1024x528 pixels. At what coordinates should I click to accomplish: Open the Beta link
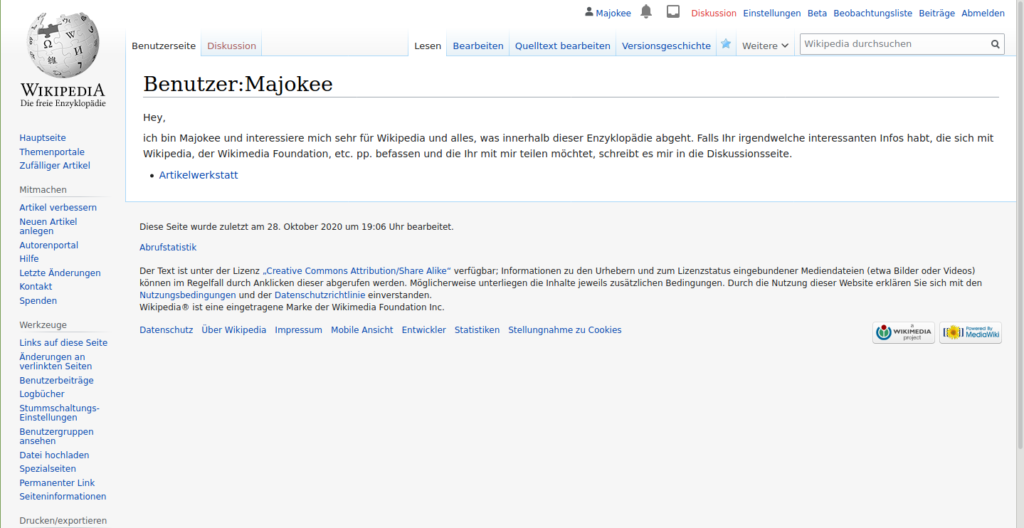[817, 13]
